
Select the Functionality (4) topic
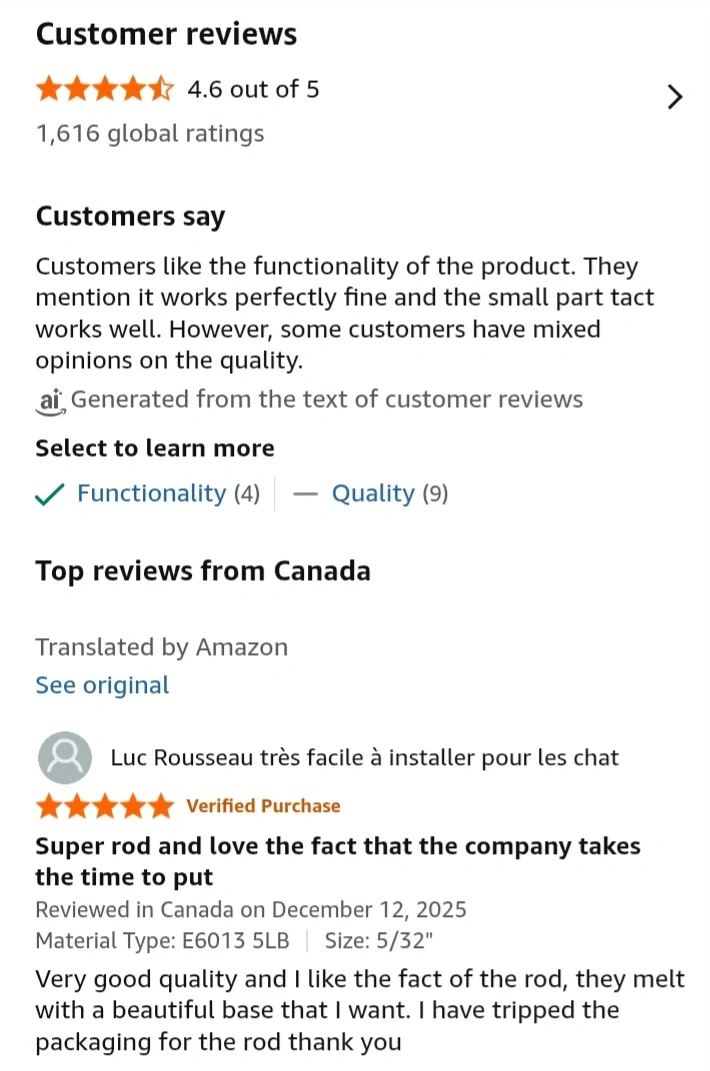click(x=168, y=494)
